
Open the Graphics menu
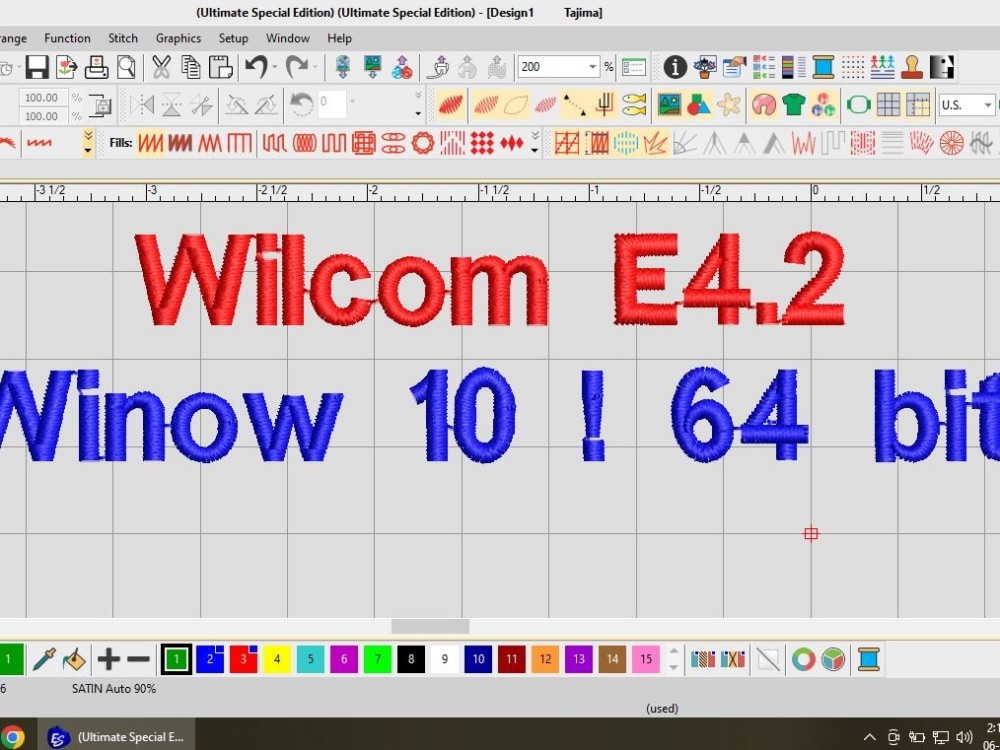(x=179, y=38)
